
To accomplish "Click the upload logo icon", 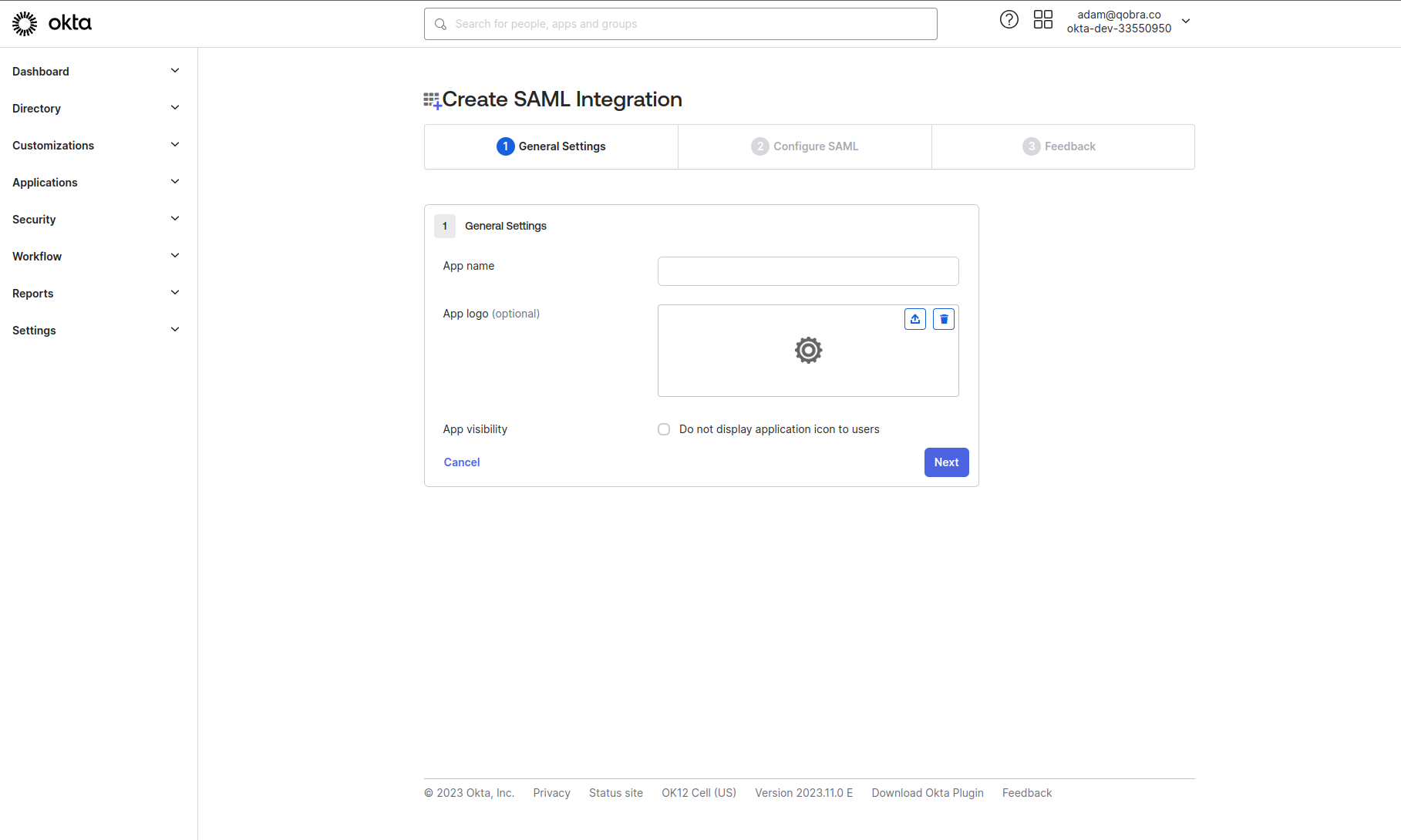I will (915, 319).
